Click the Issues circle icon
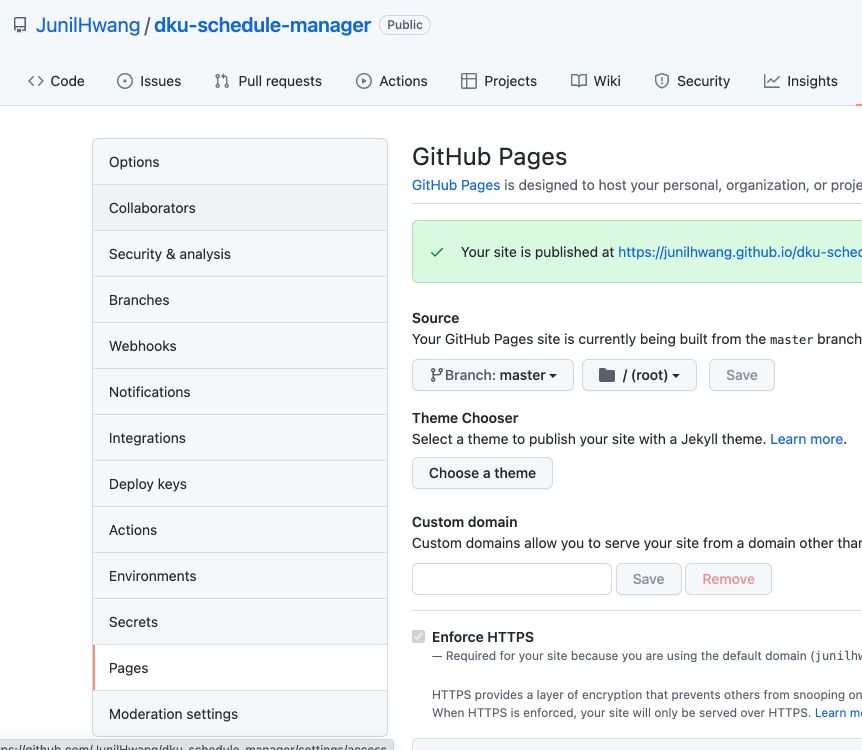 click(x=125, y=81)
